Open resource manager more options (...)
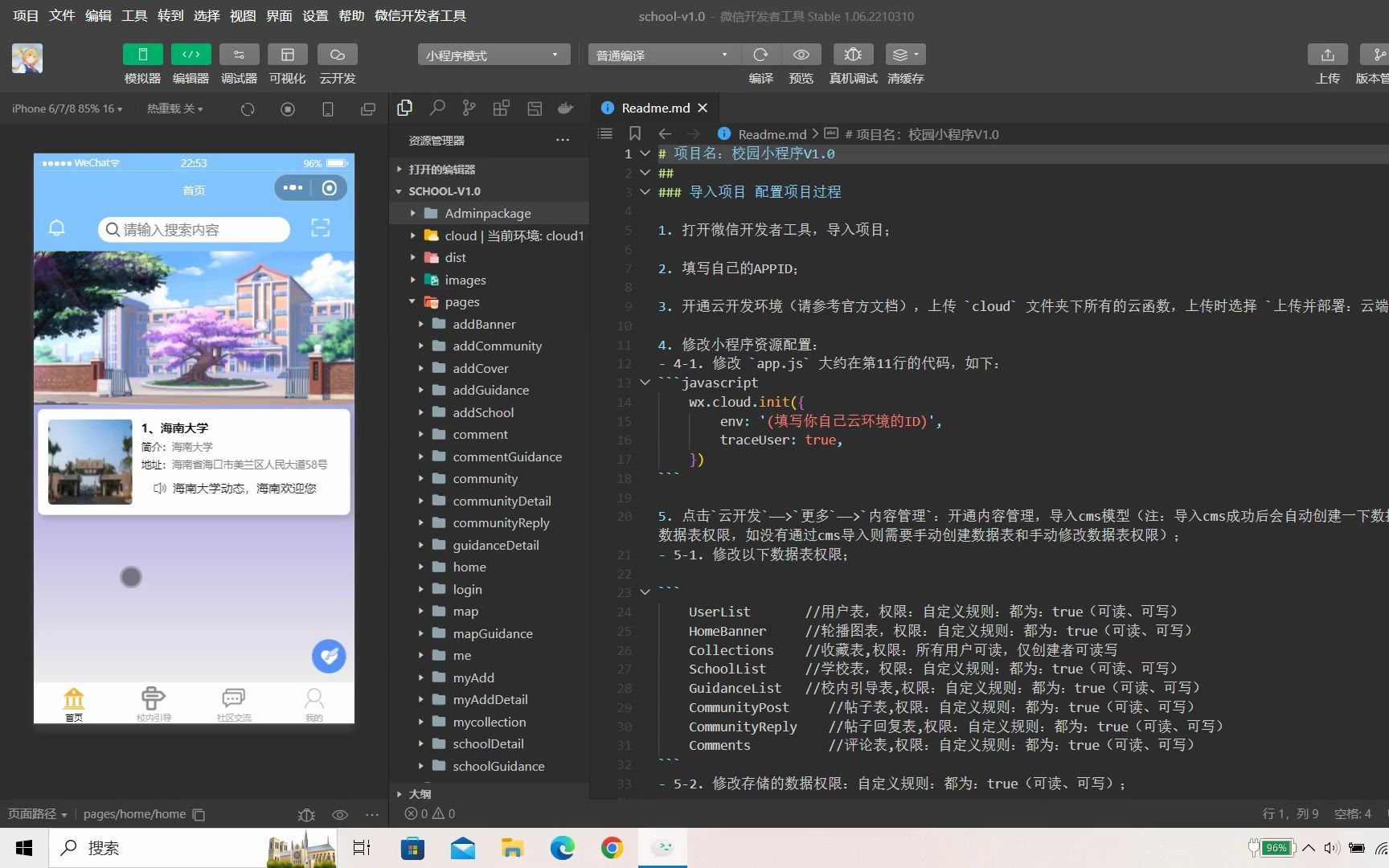 (563, 140)
